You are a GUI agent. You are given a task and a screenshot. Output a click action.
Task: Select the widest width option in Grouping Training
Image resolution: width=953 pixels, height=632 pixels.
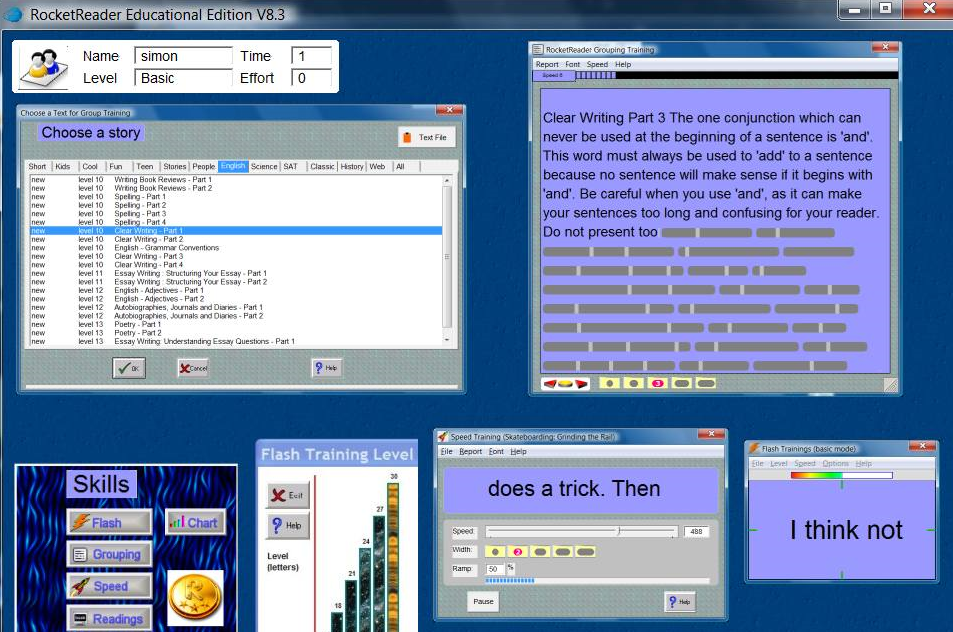705,383
